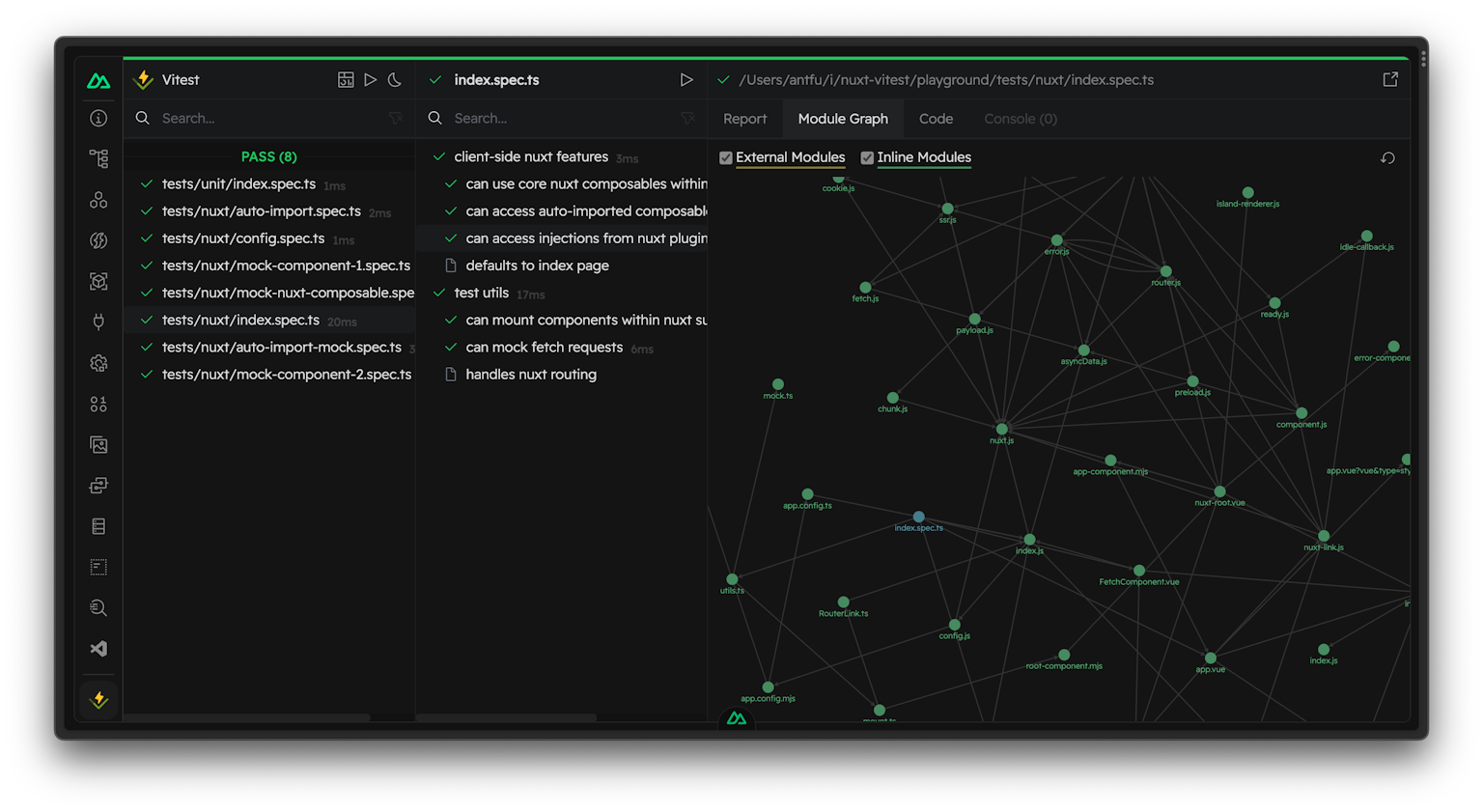Toggle the External Modules checkbox
The width and height of the screenshot is (1483, 812).
tap(726, 158)
